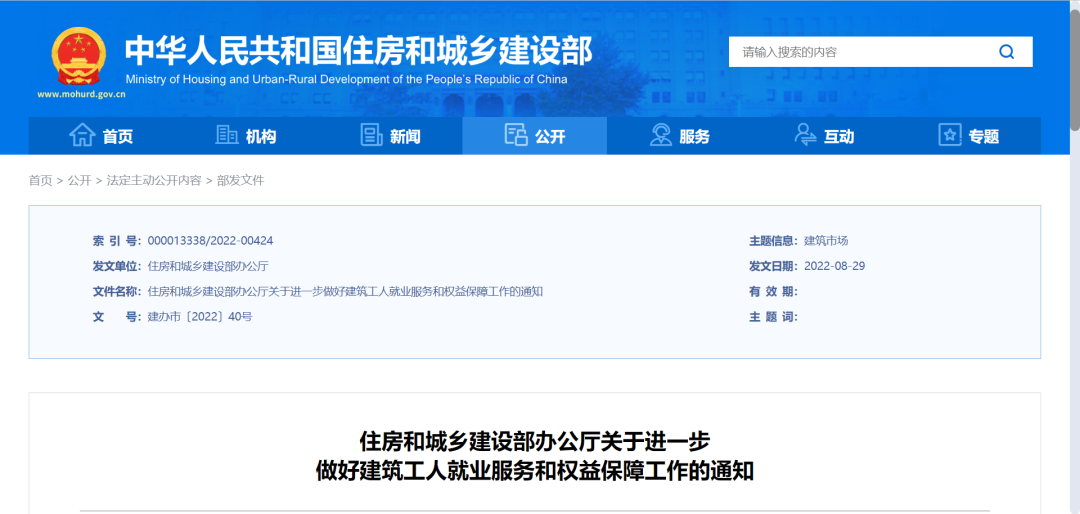
Task: Click the document icon beside 公开
Action: click(x=516, y=135)
